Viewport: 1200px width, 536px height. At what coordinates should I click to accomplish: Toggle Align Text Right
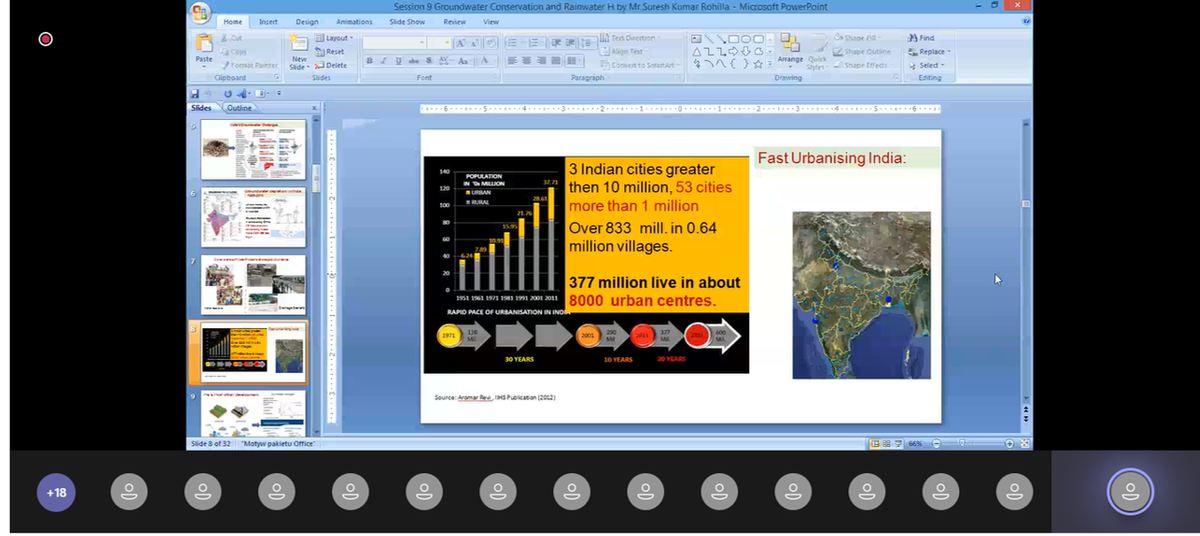(541, 61)
